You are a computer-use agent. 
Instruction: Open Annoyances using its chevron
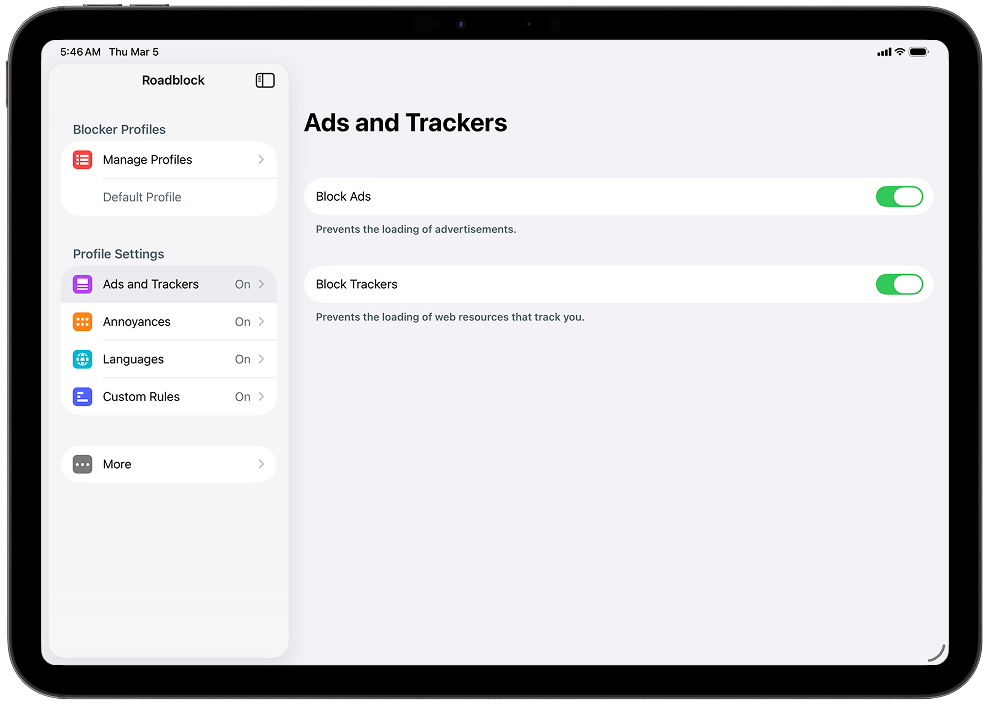point(261,321)
